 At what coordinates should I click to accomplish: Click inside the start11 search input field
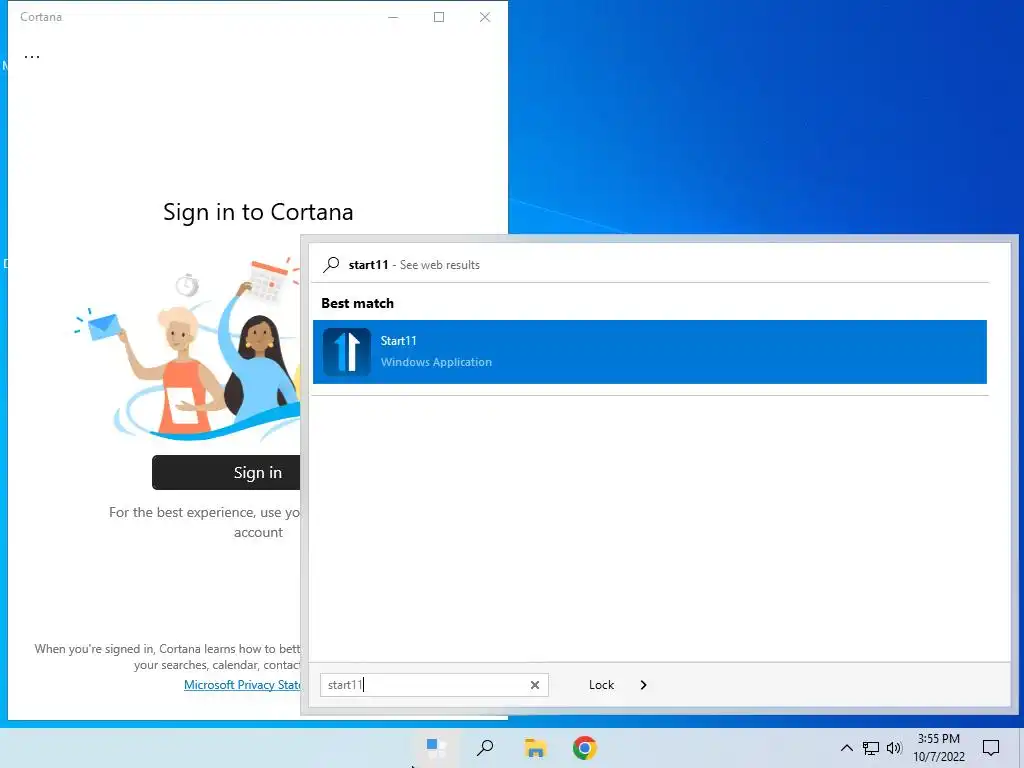point(434,685)
